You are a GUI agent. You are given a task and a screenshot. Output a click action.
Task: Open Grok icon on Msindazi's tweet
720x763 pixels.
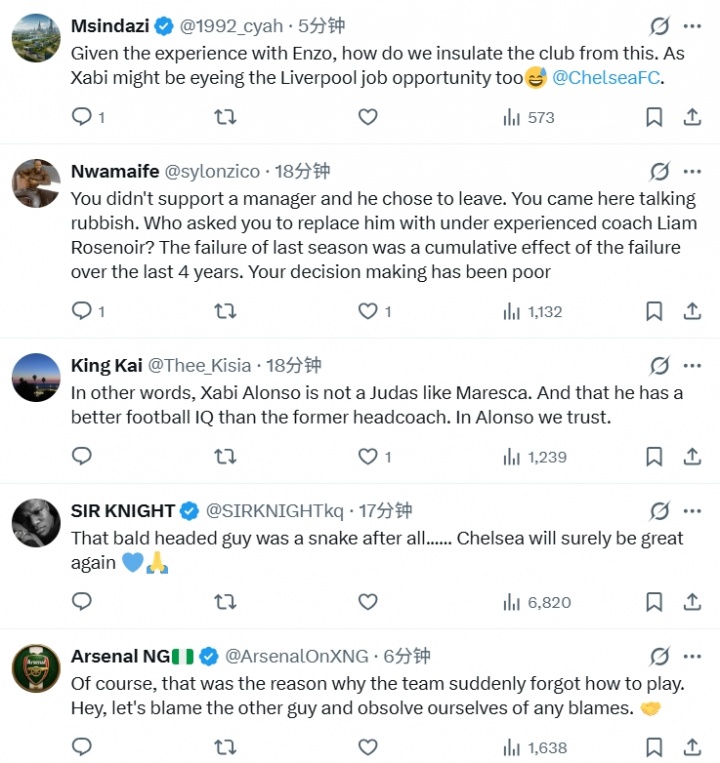(x=659, y=26)
